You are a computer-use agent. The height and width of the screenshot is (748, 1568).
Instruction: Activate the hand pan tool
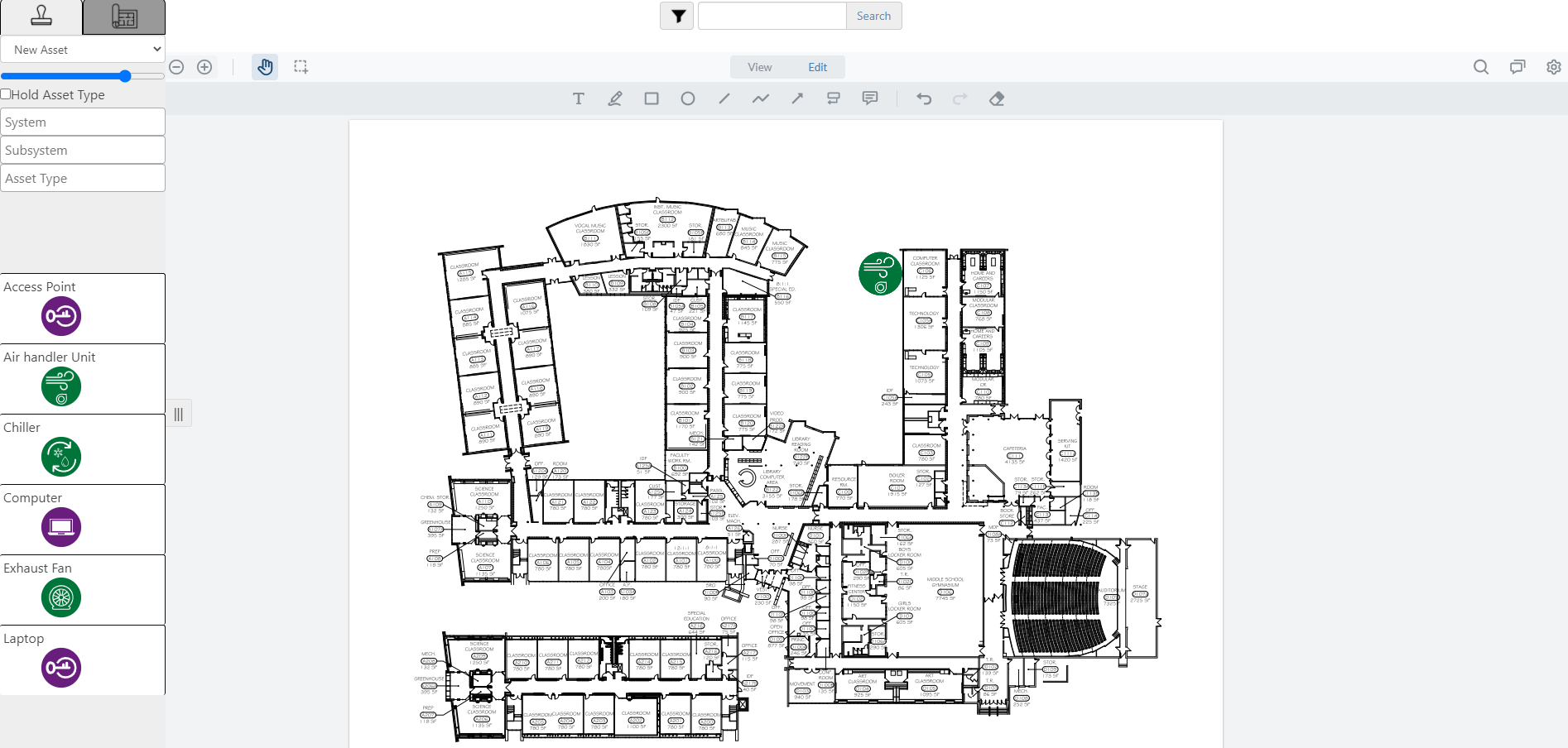click(265, 67)
